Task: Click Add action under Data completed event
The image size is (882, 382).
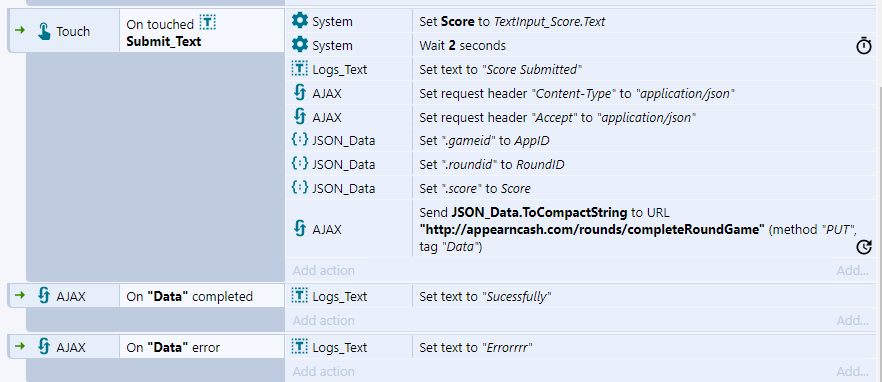Action: pyautogui.click(x=323, y=321)
